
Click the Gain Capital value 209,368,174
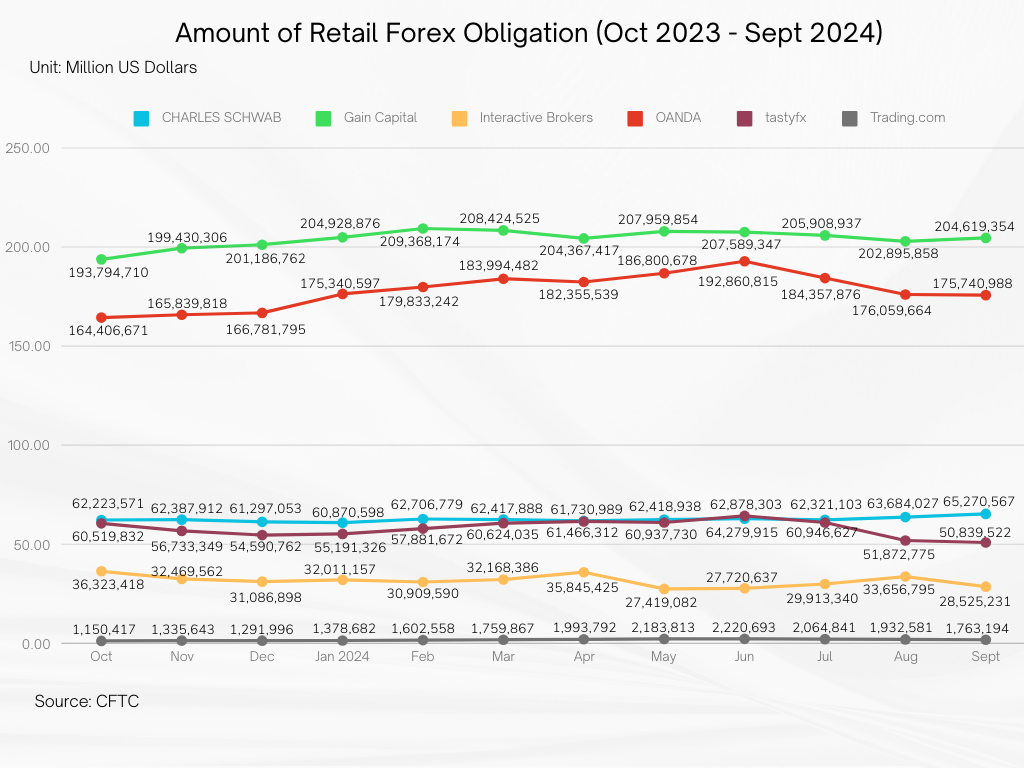coord(420,242)
